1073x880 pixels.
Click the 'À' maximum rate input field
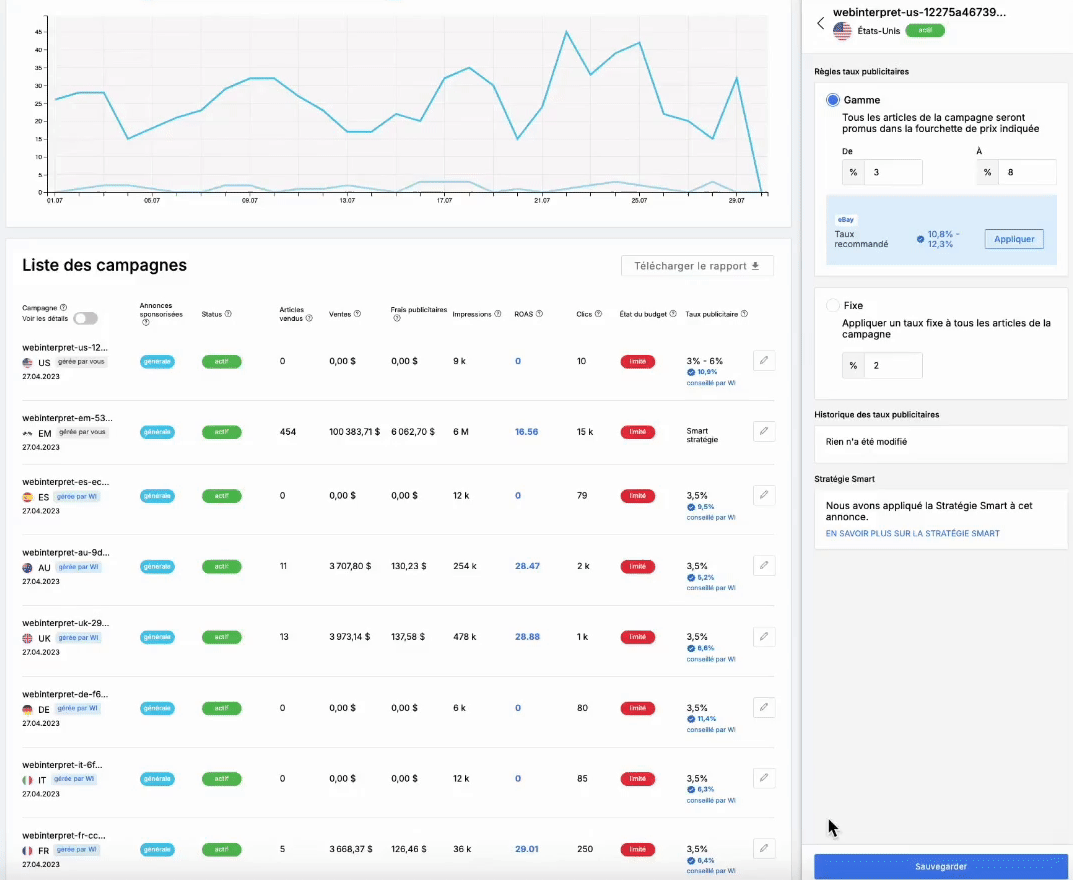click(x=1026, y=172)
